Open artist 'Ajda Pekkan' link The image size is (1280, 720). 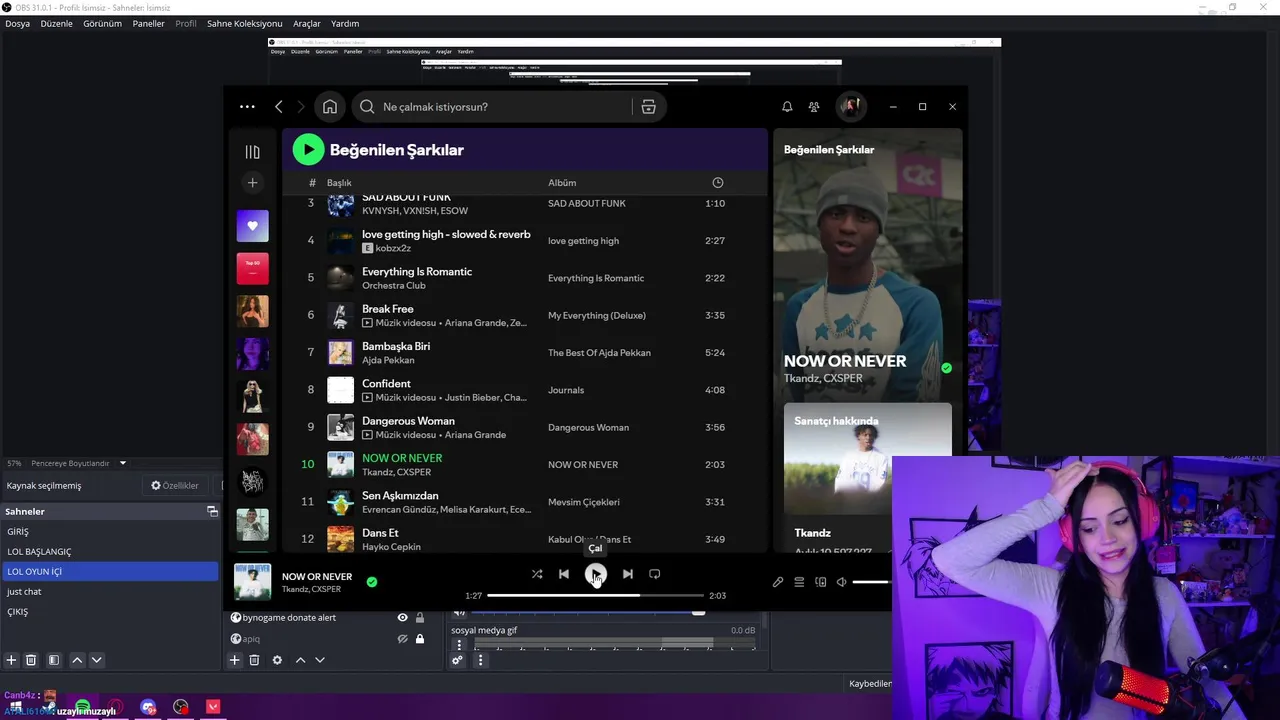coord(388,360)
